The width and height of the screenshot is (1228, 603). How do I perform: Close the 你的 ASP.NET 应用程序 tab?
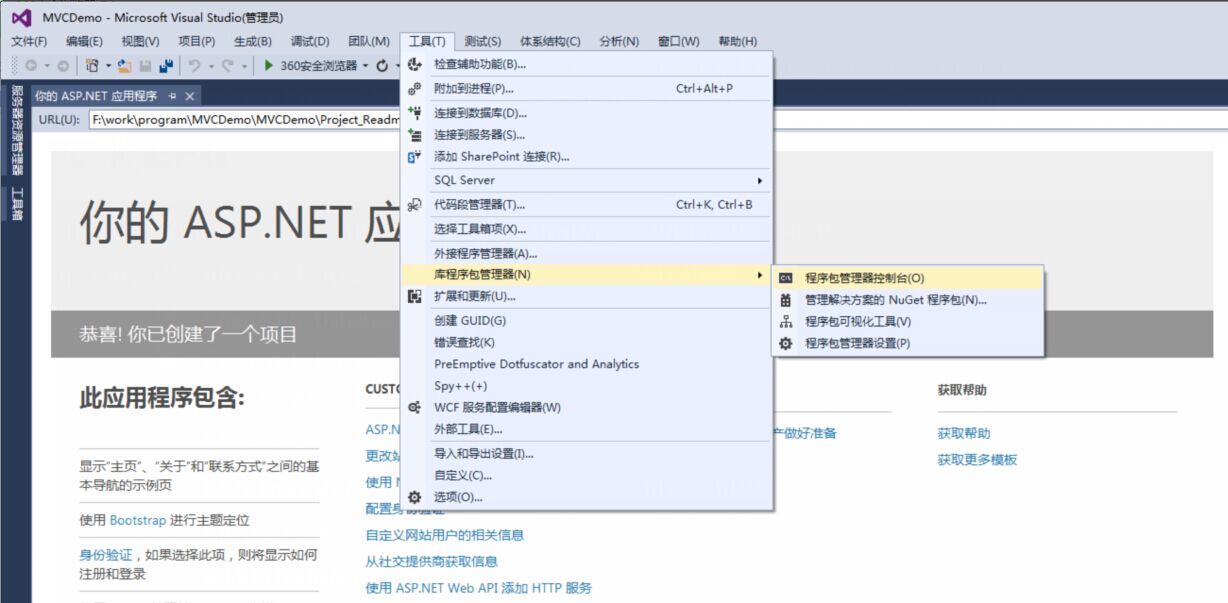click(189, 96)
